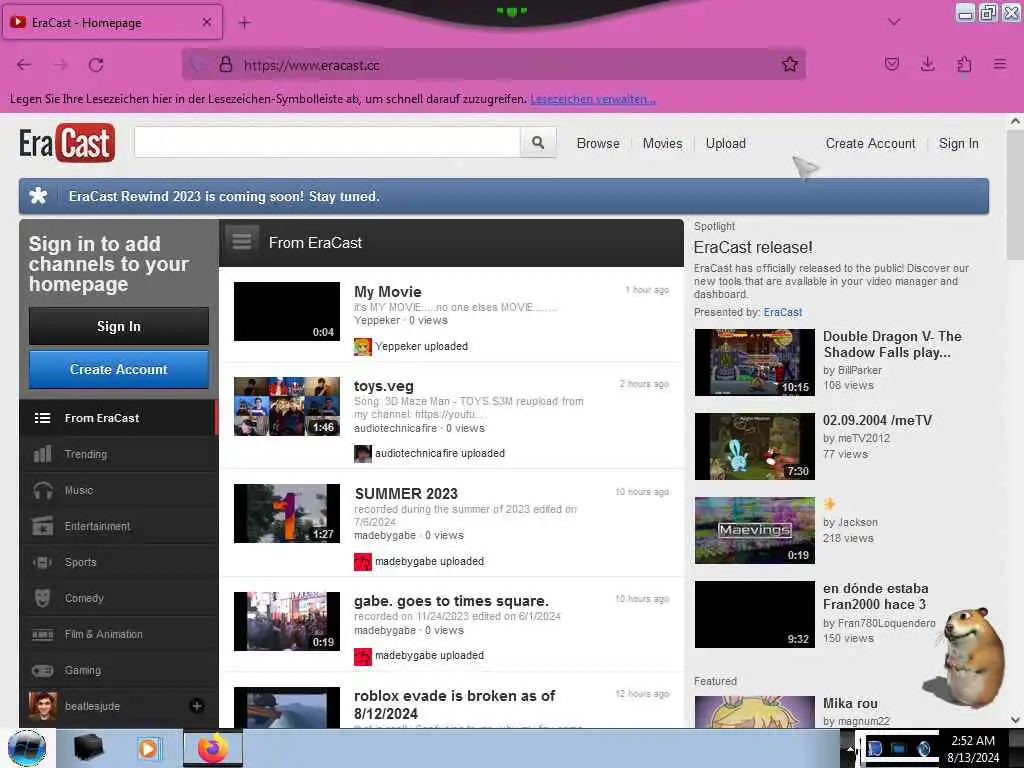This screenshot has width=1024, height=768.
Task: Click the madebygabe channel name under SUMMER 2023
Action: click(385, 536)
